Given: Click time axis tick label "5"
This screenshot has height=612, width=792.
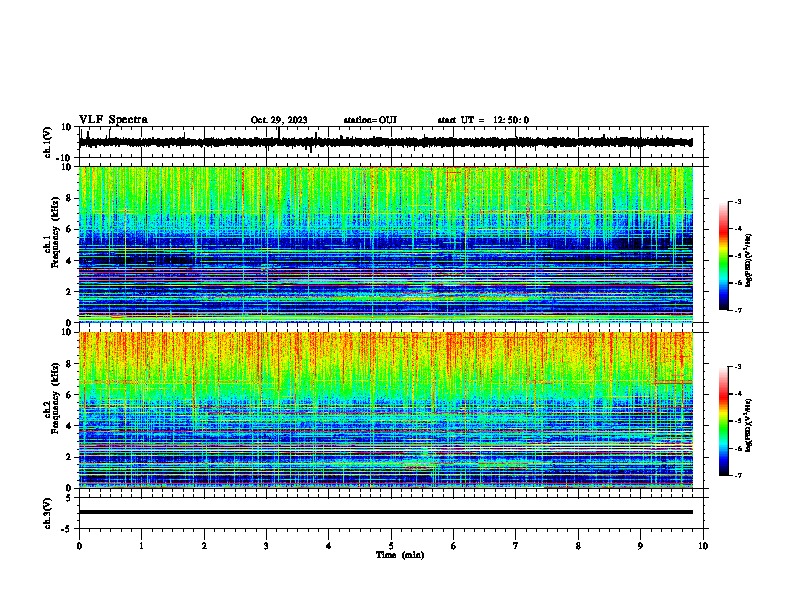Looking at the screenshot, I should click(x=391, y=546).
